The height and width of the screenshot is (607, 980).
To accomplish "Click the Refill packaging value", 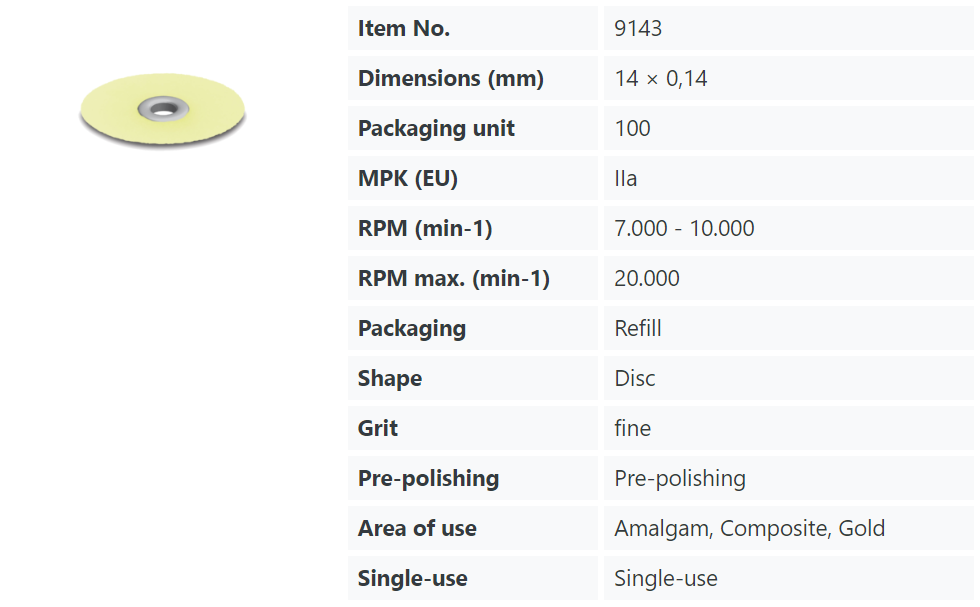I will [x=638, y=328].
